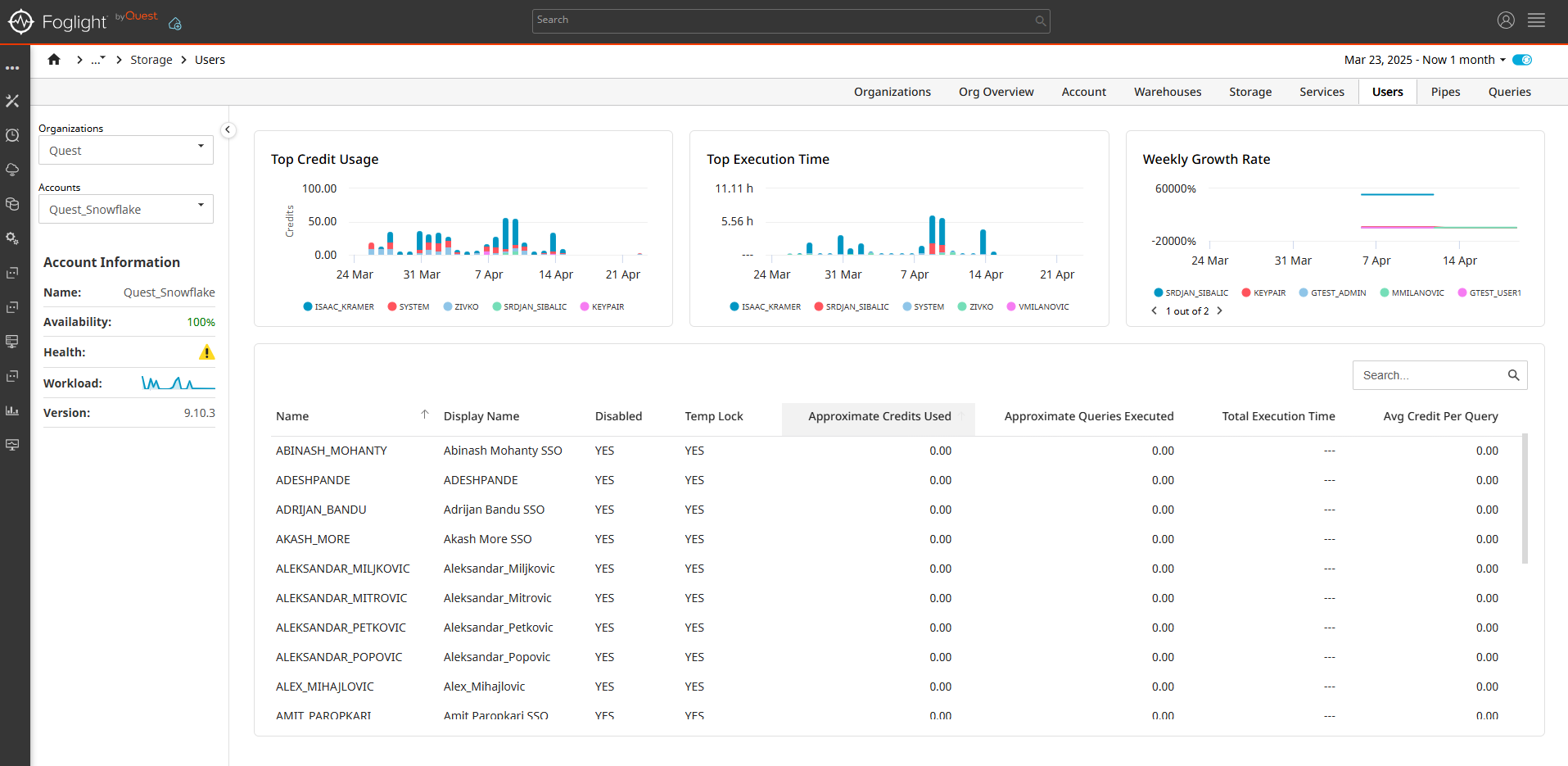Screen dimensions: 1568x766
Task: Open the bar chart icon in sidebar
Action: coord(12,410)
